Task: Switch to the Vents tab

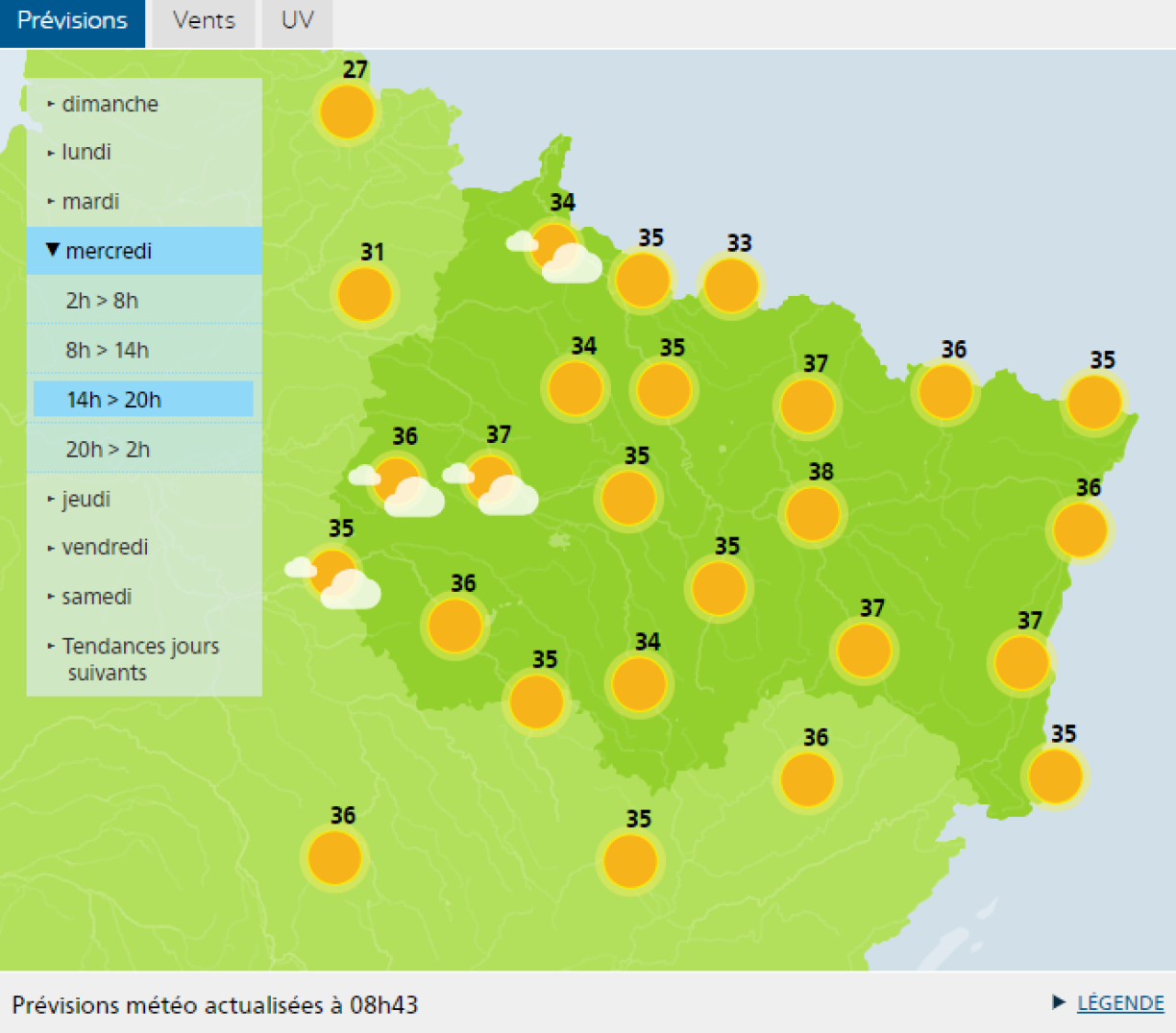Action: pyautogui.click(x=203, y=18)
